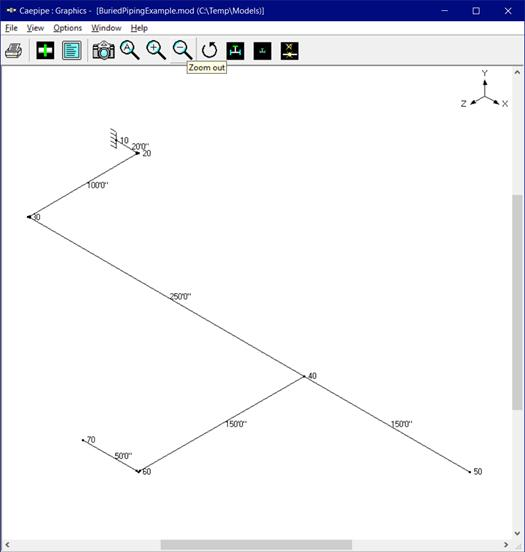The width and height of the screenshot is (525, 552).
Task: Click the horizontal scrollbar right arrow
Action: pyautogui.click(x=506, y=545)
